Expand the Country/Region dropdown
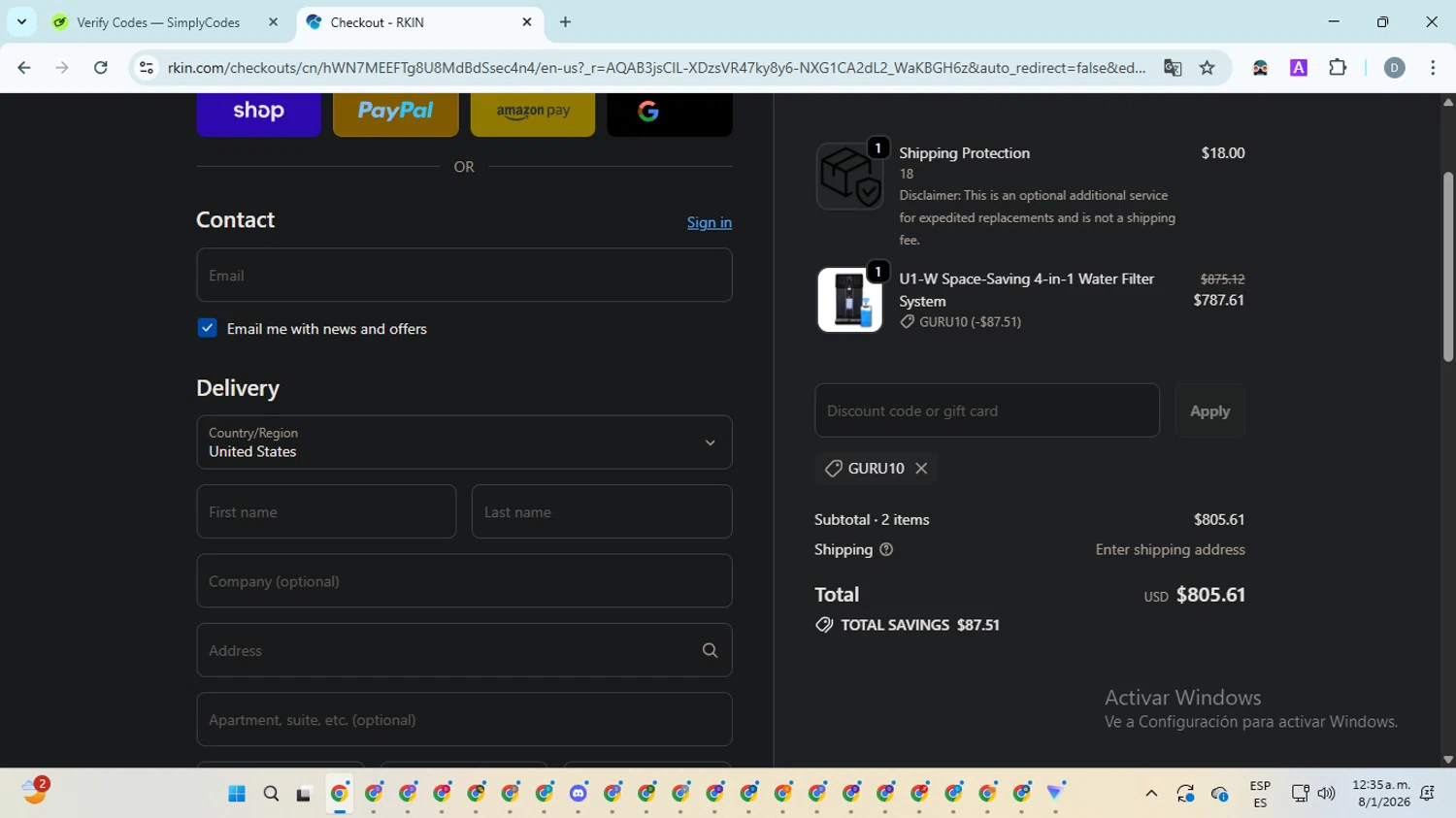1456x818 pixels. coord(464,442)
